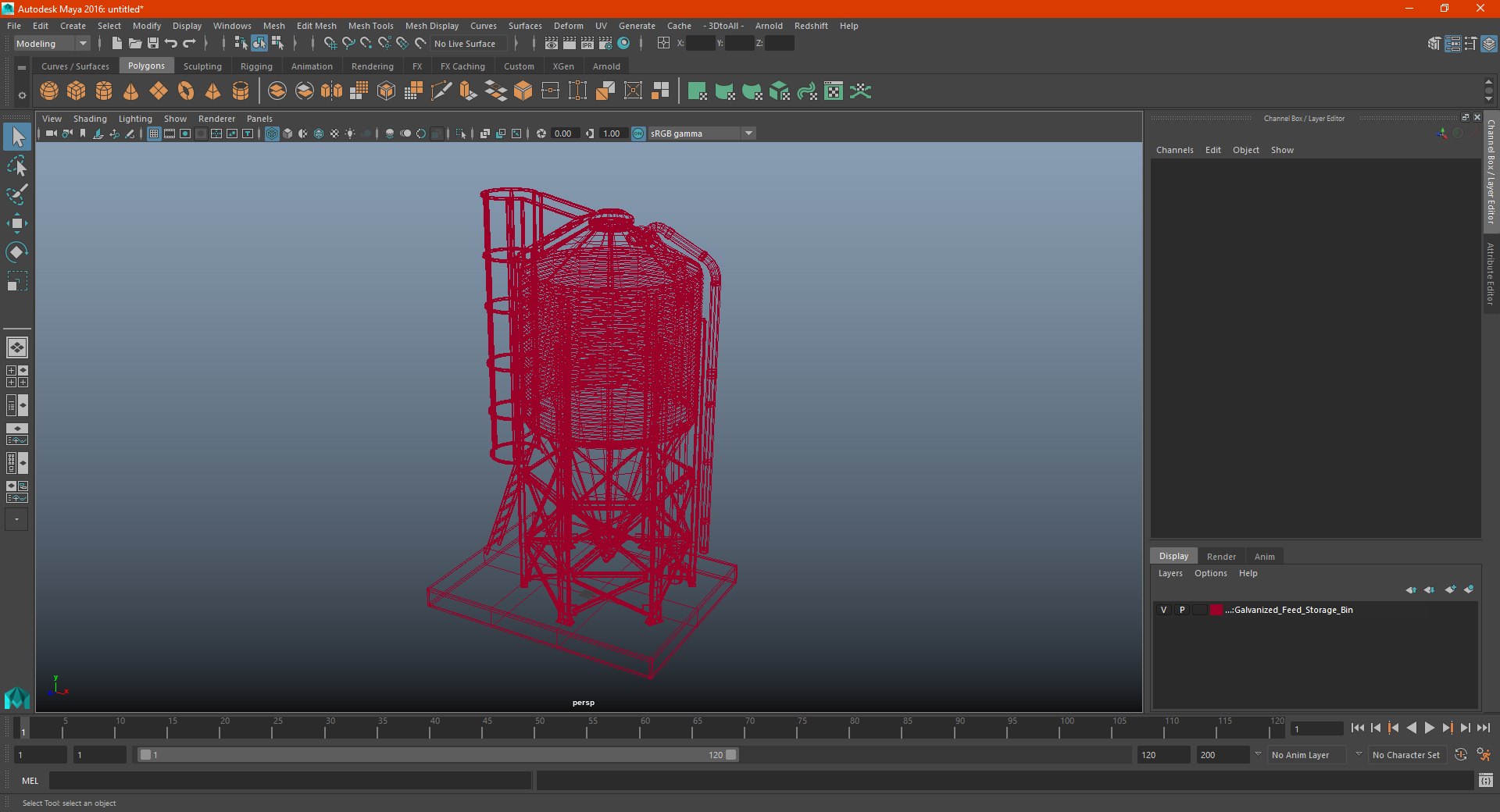
Task: Open the animation preferences icon
Action: pyautogui.click(x=1484, y=755)
